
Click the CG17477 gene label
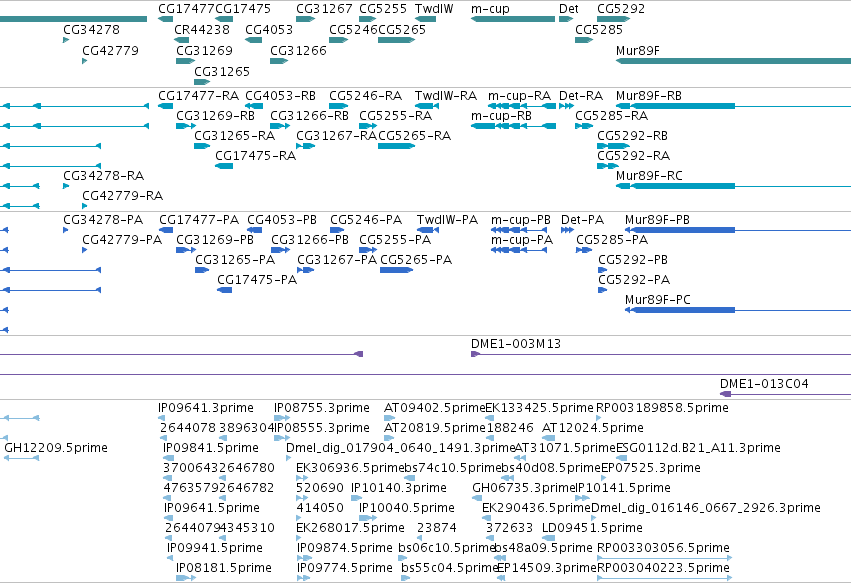pyautogui.click(x=186, y=9)
